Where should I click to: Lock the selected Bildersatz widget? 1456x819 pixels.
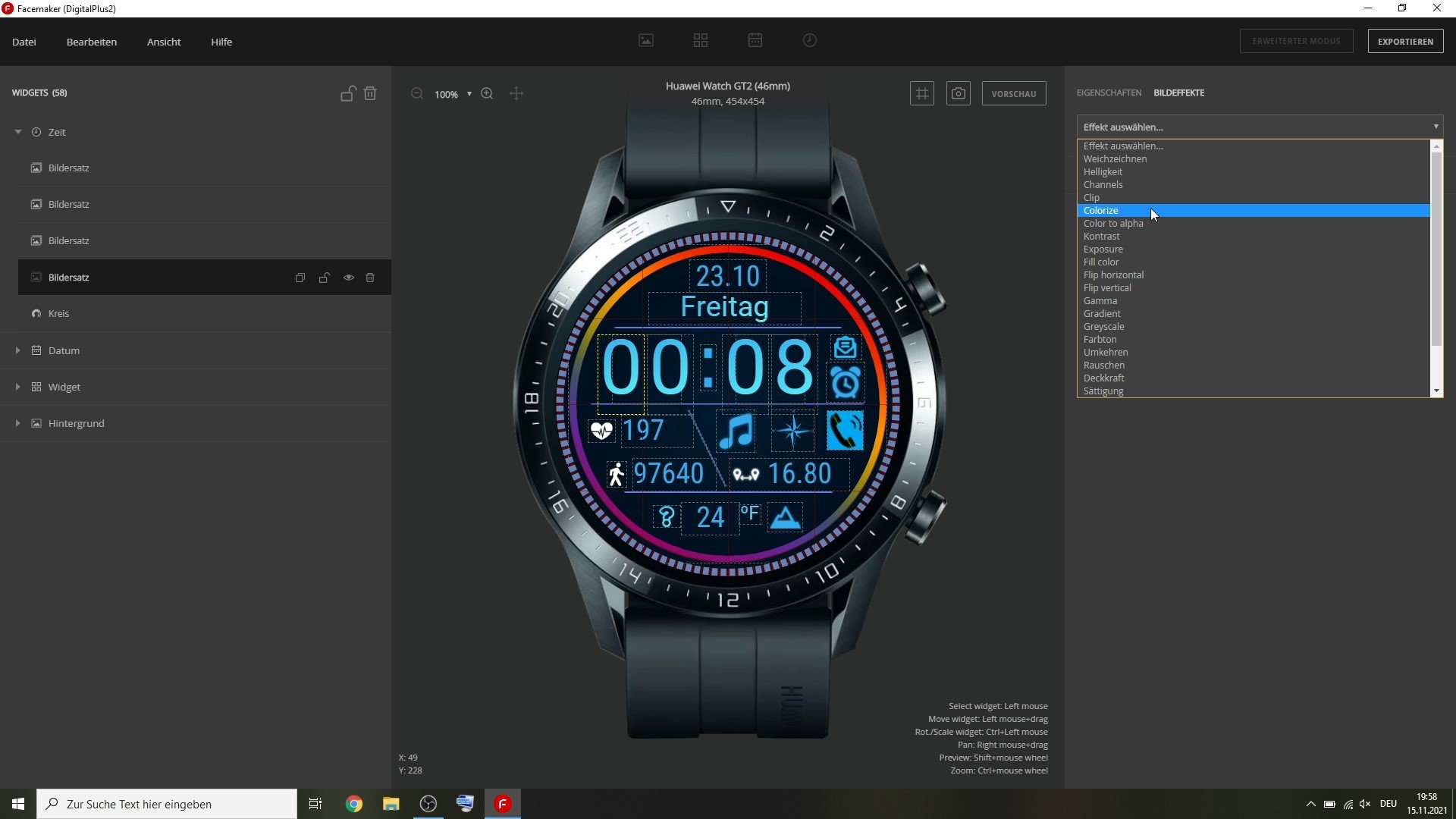(x=325, y=278)
